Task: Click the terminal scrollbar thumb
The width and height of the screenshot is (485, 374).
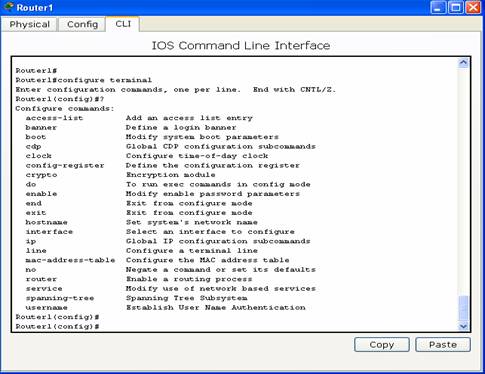Action: [x=463, y=308]
